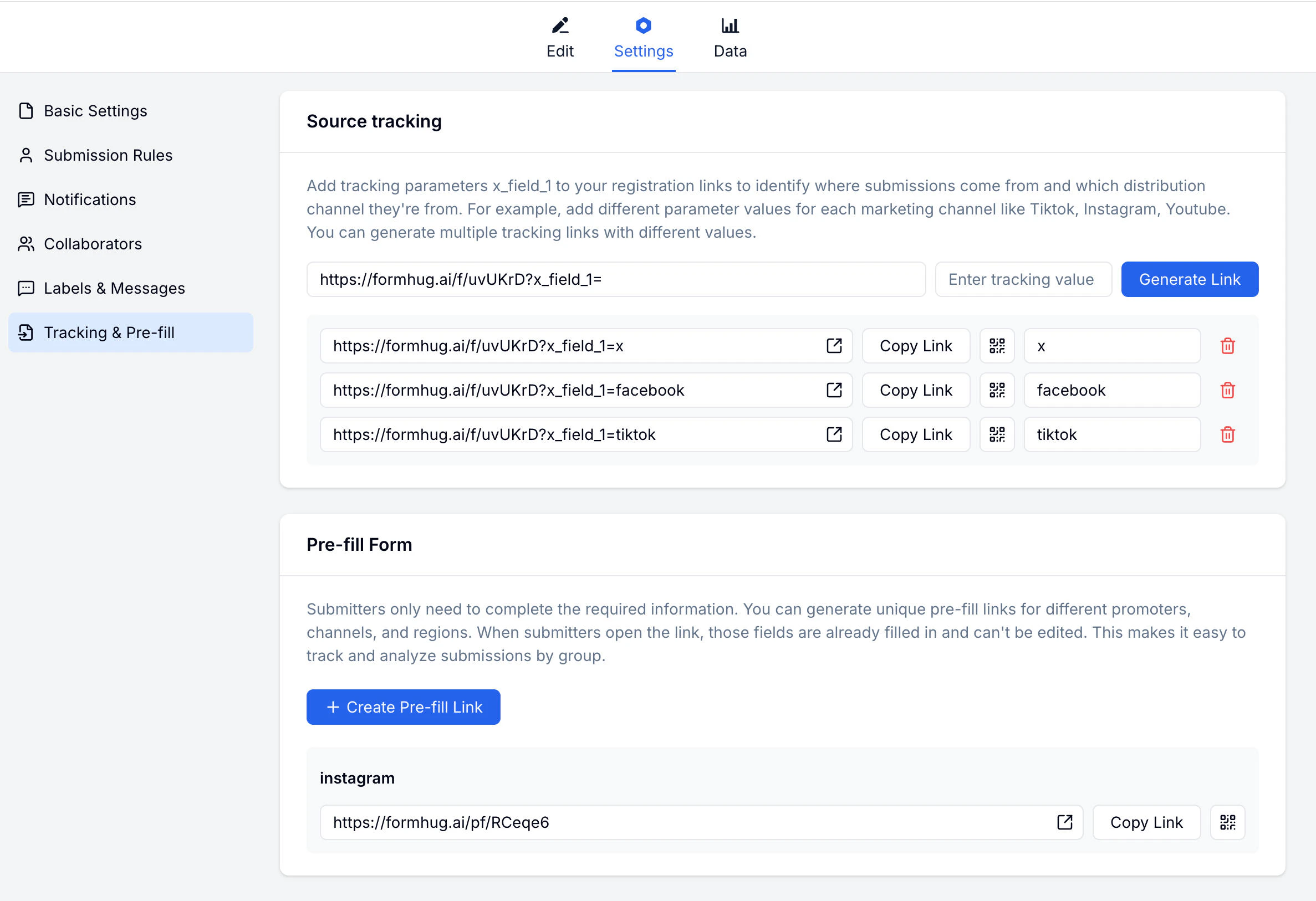Show QR code for the instagram pre-fill link
Image resolution: width=1316 pixels, height=901 pixels.
click(1228, 822)
